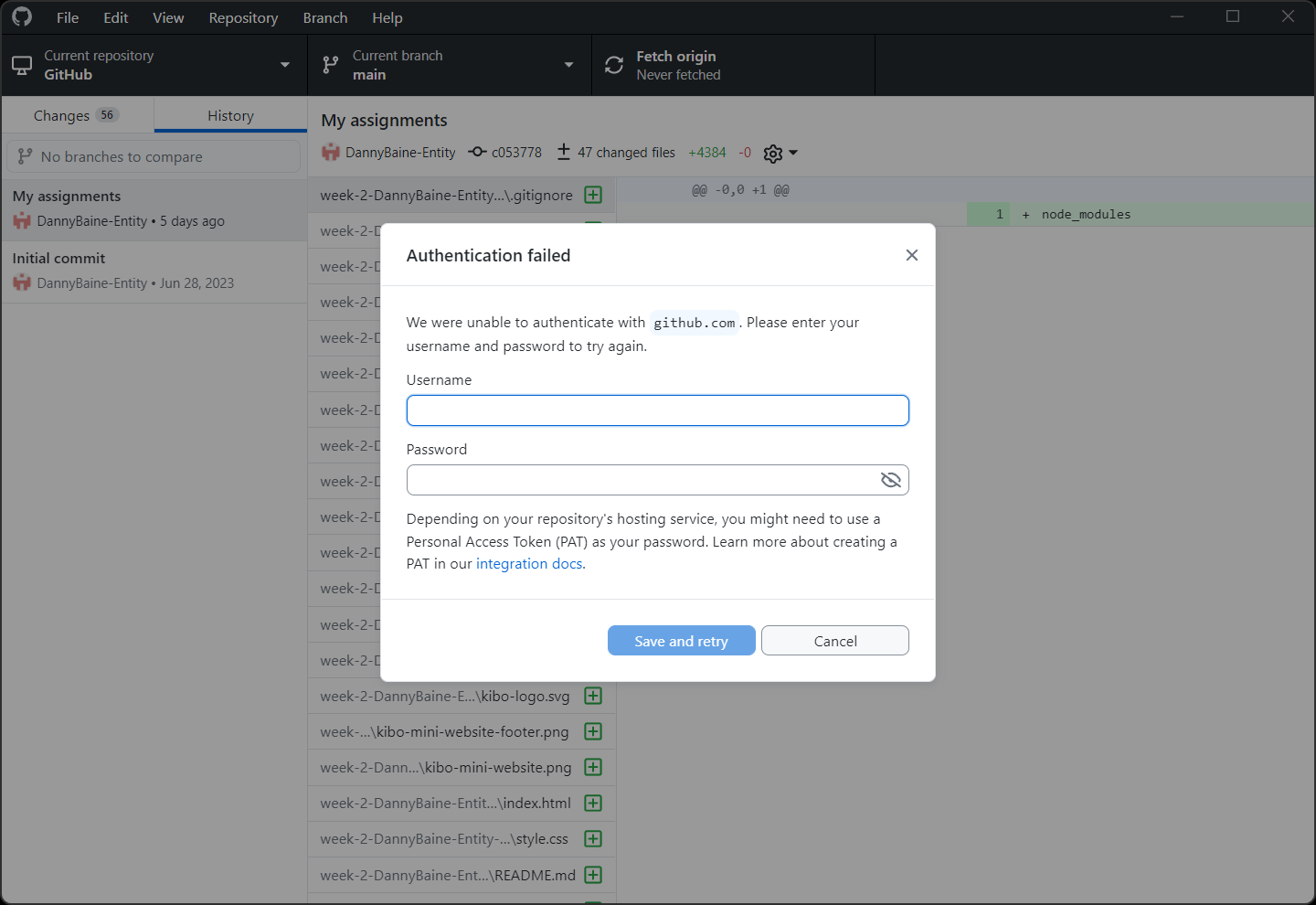Open the integration docs link
Viewport: 1316px width, 905px height.
tap(528, 563)
